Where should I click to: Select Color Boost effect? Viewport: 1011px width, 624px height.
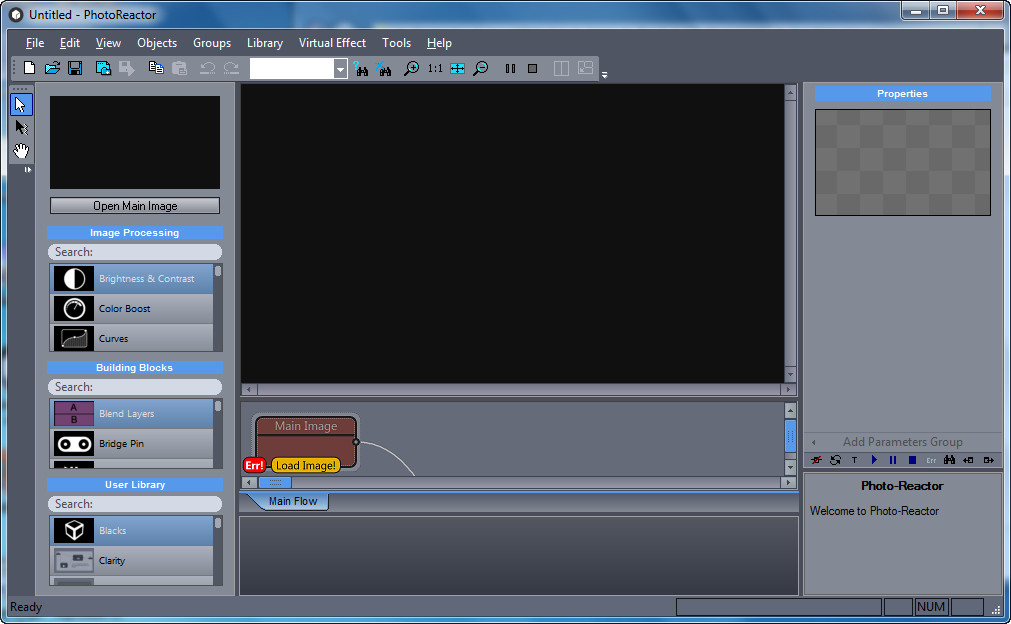[132, 309]
